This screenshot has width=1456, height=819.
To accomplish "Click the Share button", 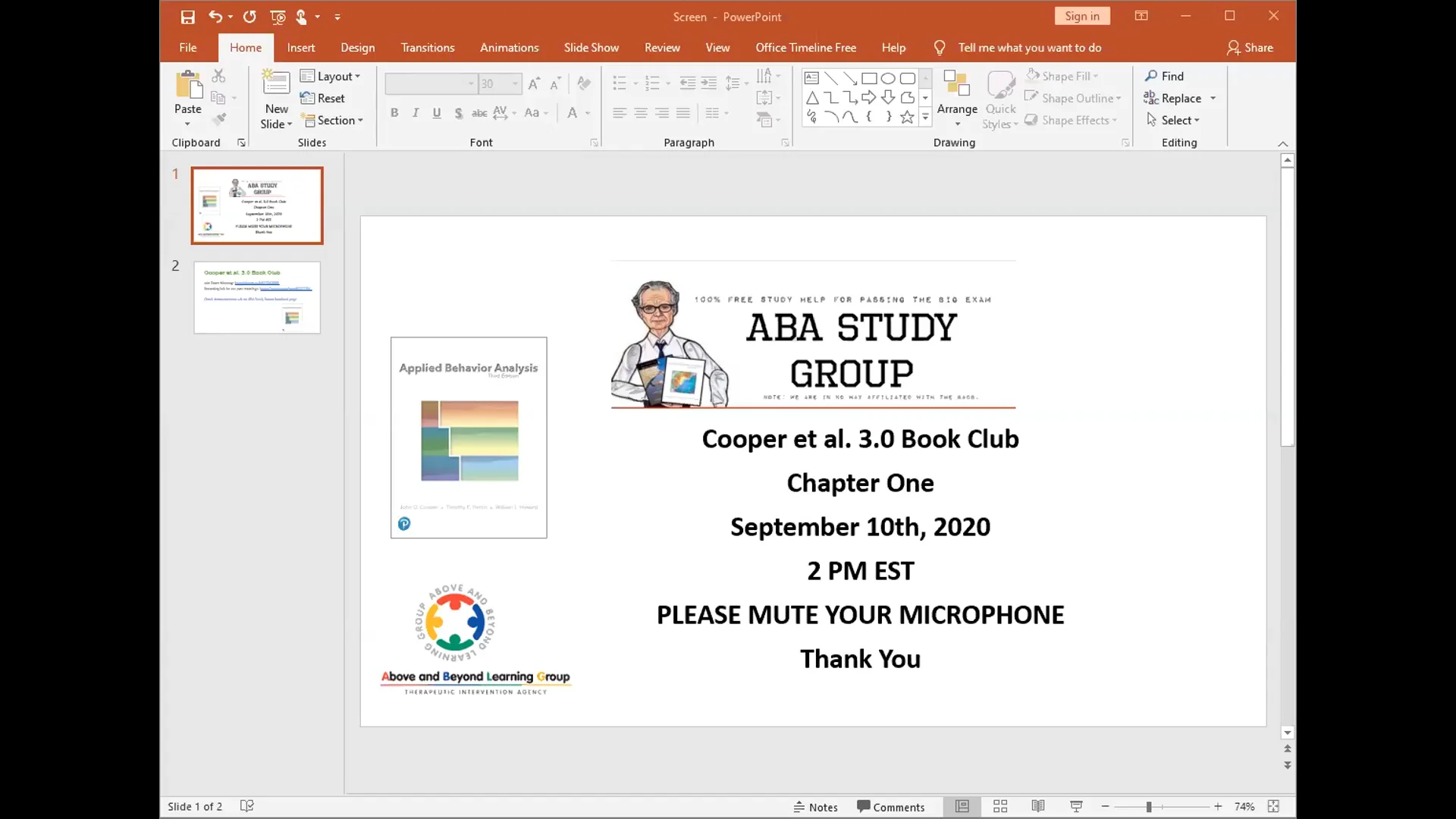I will [1250, 47].
